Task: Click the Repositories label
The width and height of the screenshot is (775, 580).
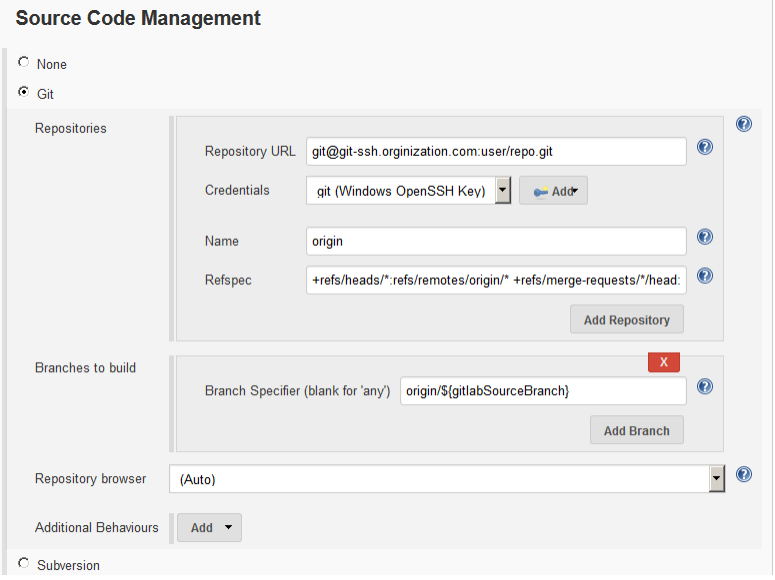Action: tap(71, 129)
